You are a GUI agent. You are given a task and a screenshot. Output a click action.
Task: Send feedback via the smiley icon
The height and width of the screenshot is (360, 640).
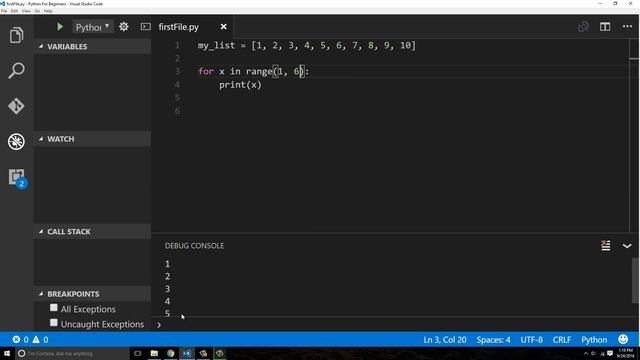tap(623, 339)
